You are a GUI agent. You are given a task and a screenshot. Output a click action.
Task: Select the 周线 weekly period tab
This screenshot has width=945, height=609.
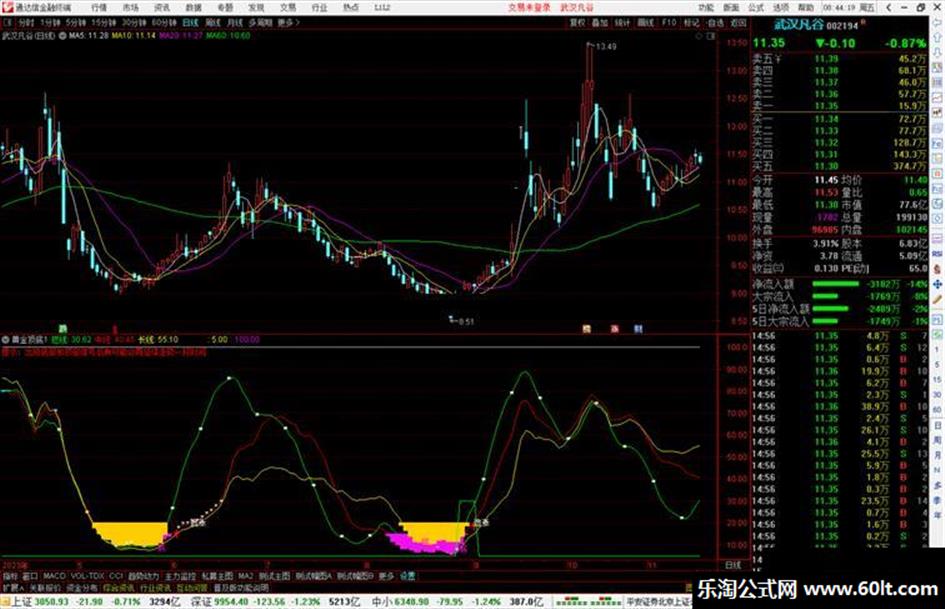click(213, 22)
